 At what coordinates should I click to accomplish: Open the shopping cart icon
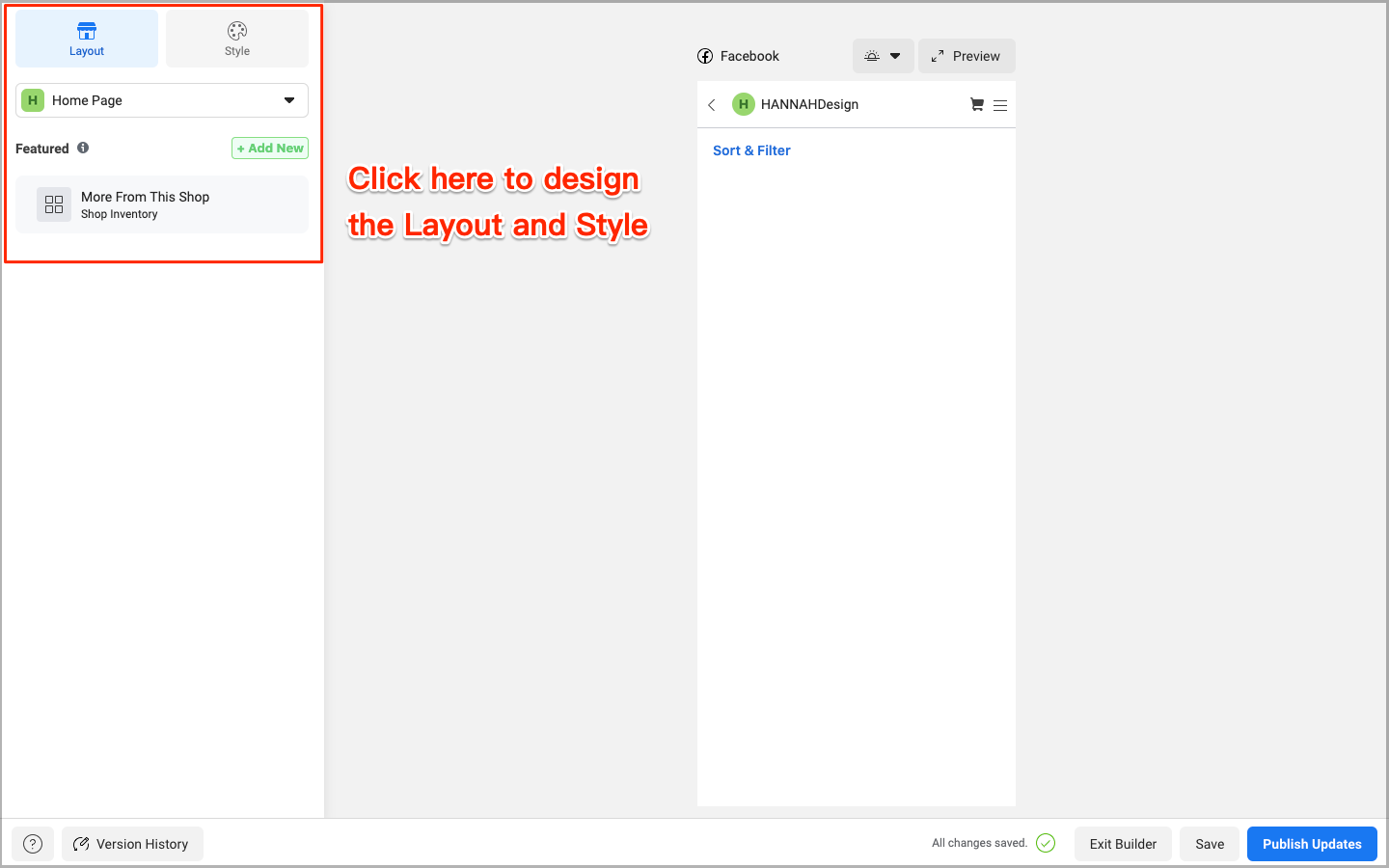976,104
